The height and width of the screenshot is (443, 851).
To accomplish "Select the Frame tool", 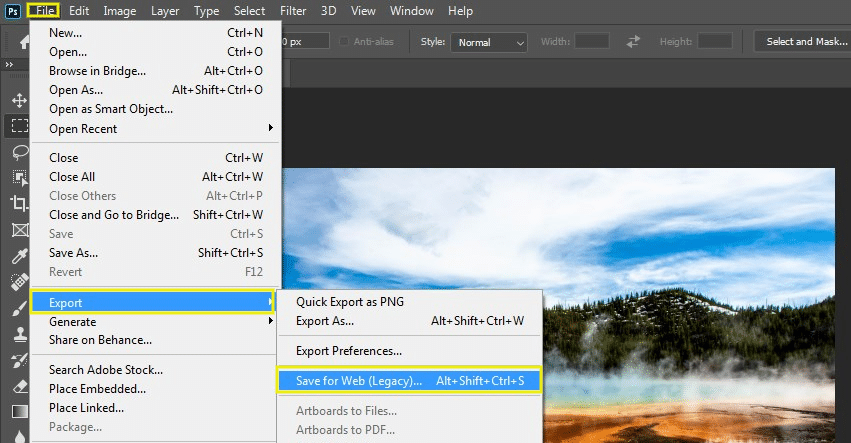I will pyautogui.click(x=20, y=230).
